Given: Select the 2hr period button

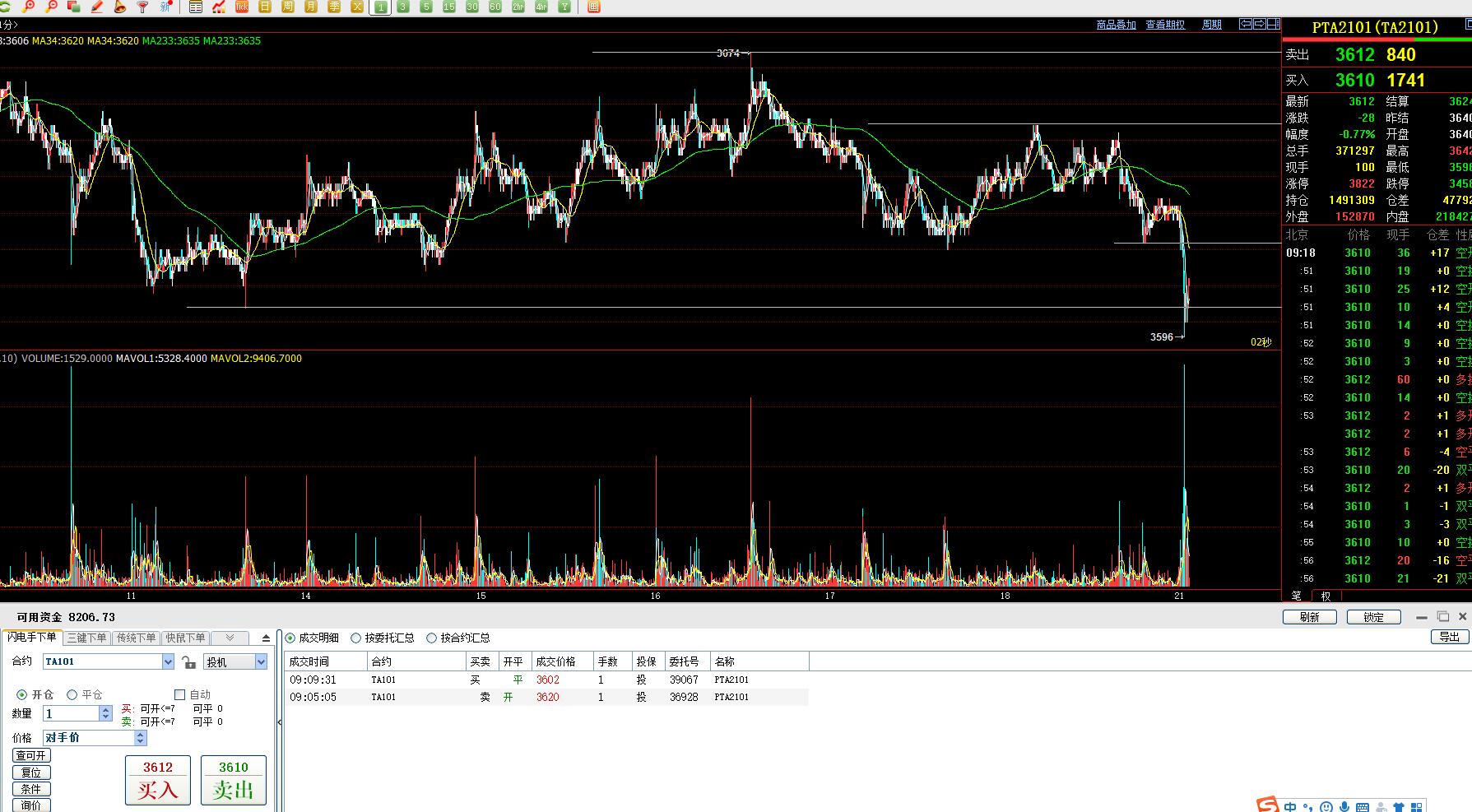Looking at the screenshot, I should click(x=518, y=7).
